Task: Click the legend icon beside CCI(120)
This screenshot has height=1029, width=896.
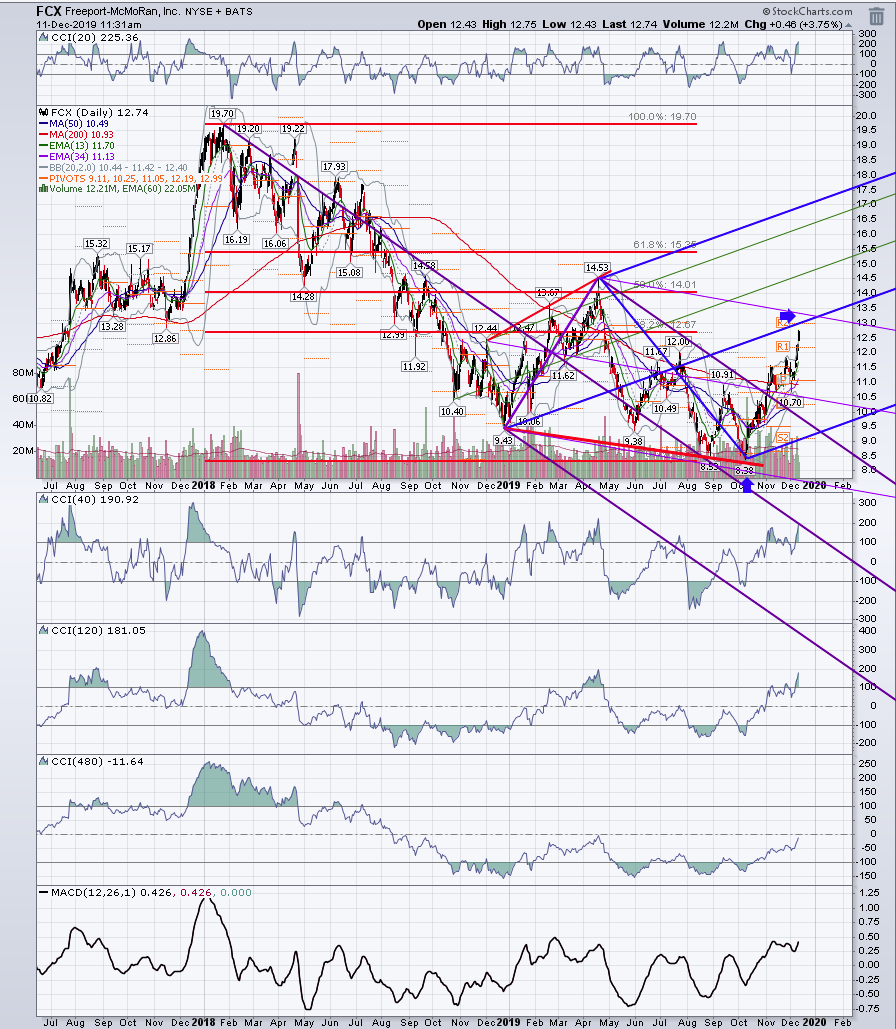Action: (x=44, y=631)
